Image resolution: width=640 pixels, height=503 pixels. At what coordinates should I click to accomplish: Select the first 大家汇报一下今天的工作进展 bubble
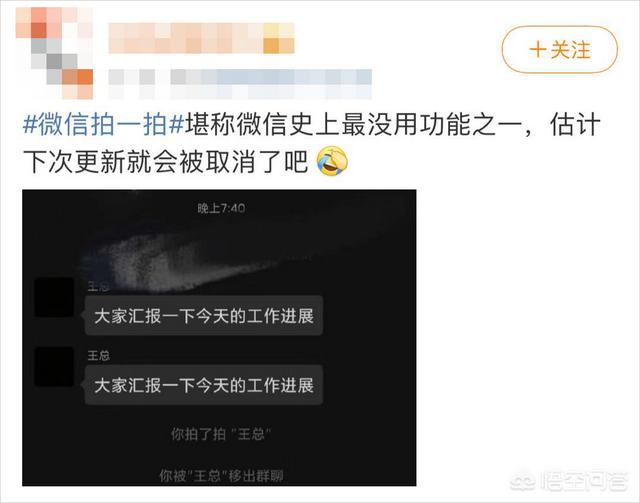pos(204,316)
